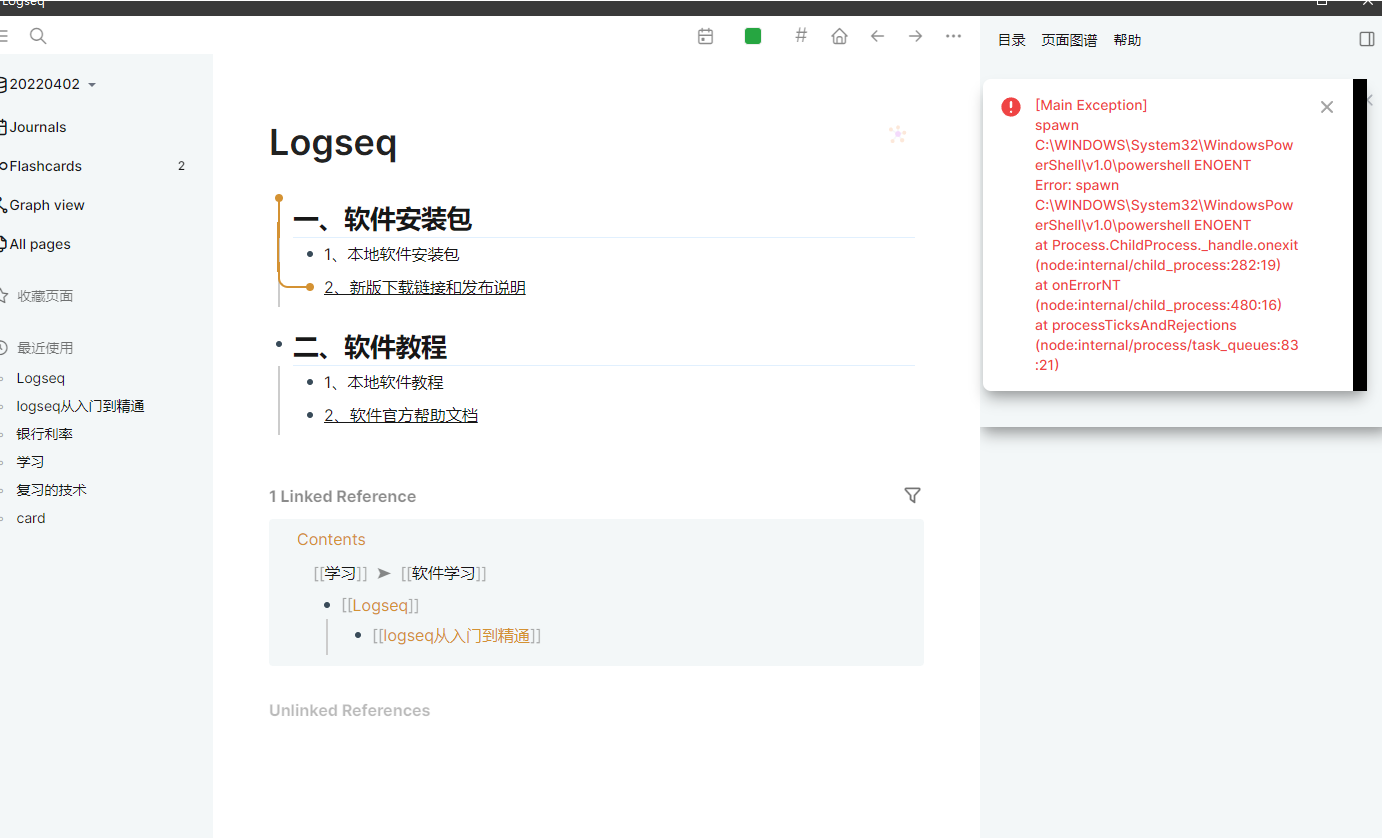Screen dimensions: 1382x838
Task: Click bullet of 一、软件安装包 block
Action: click(x=279, y=198)
